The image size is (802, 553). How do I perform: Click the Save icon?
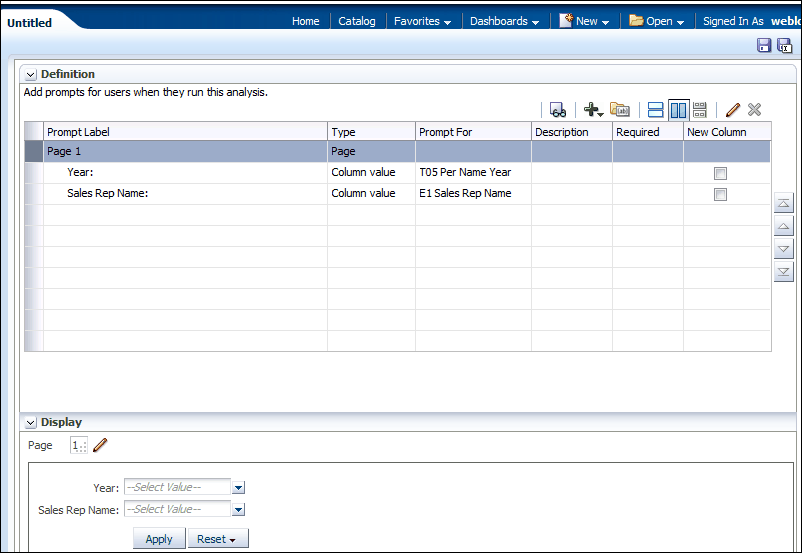point(764,45)
